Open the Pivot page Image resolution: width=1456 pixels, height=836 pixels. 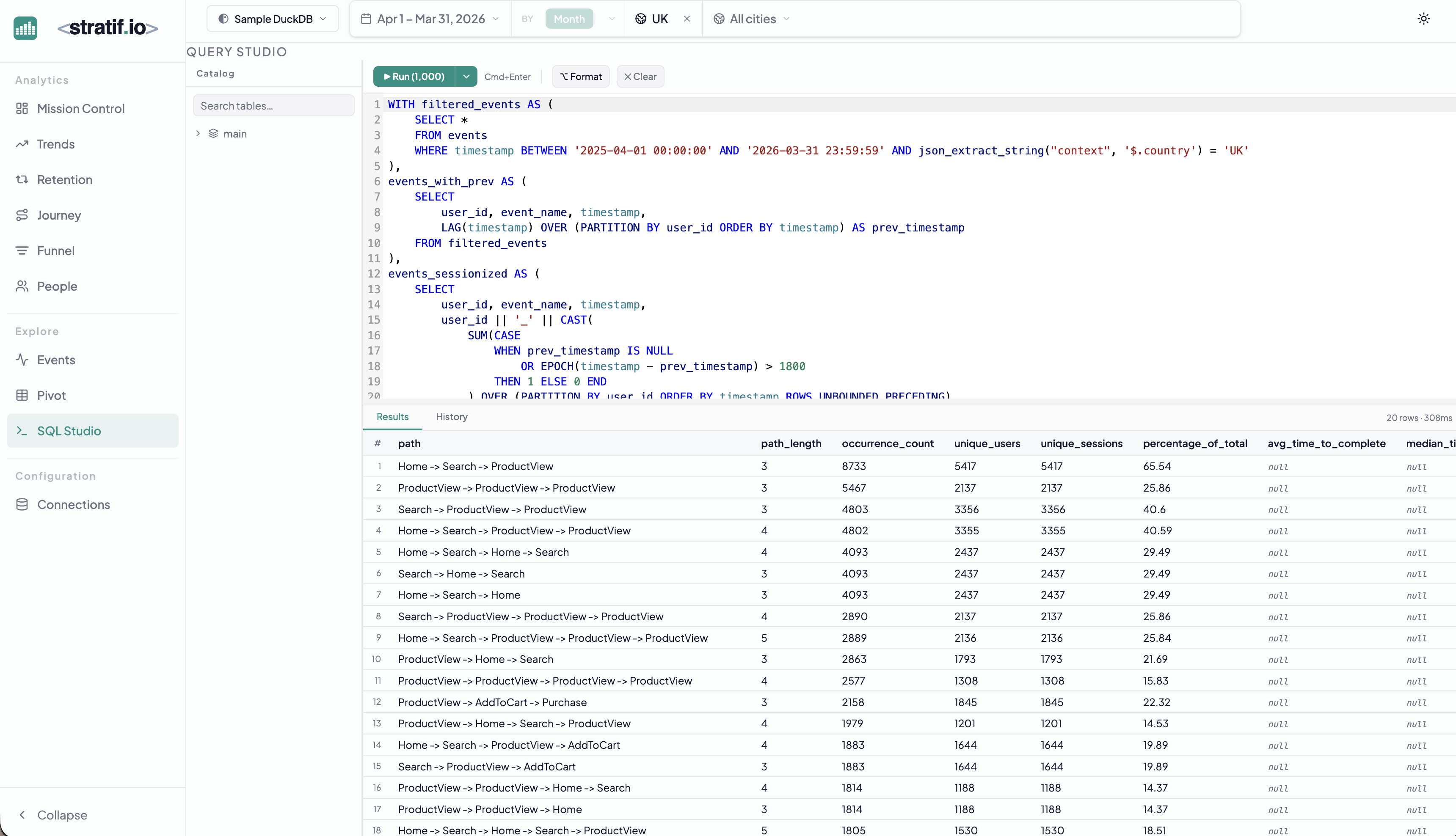[x=92, y=396]
